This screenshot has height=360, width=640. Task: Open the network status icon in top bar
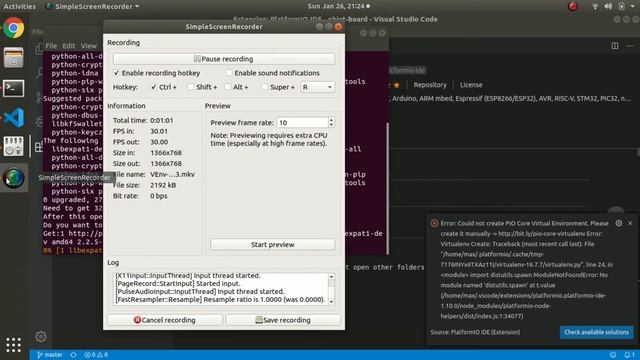coord(595,6)
